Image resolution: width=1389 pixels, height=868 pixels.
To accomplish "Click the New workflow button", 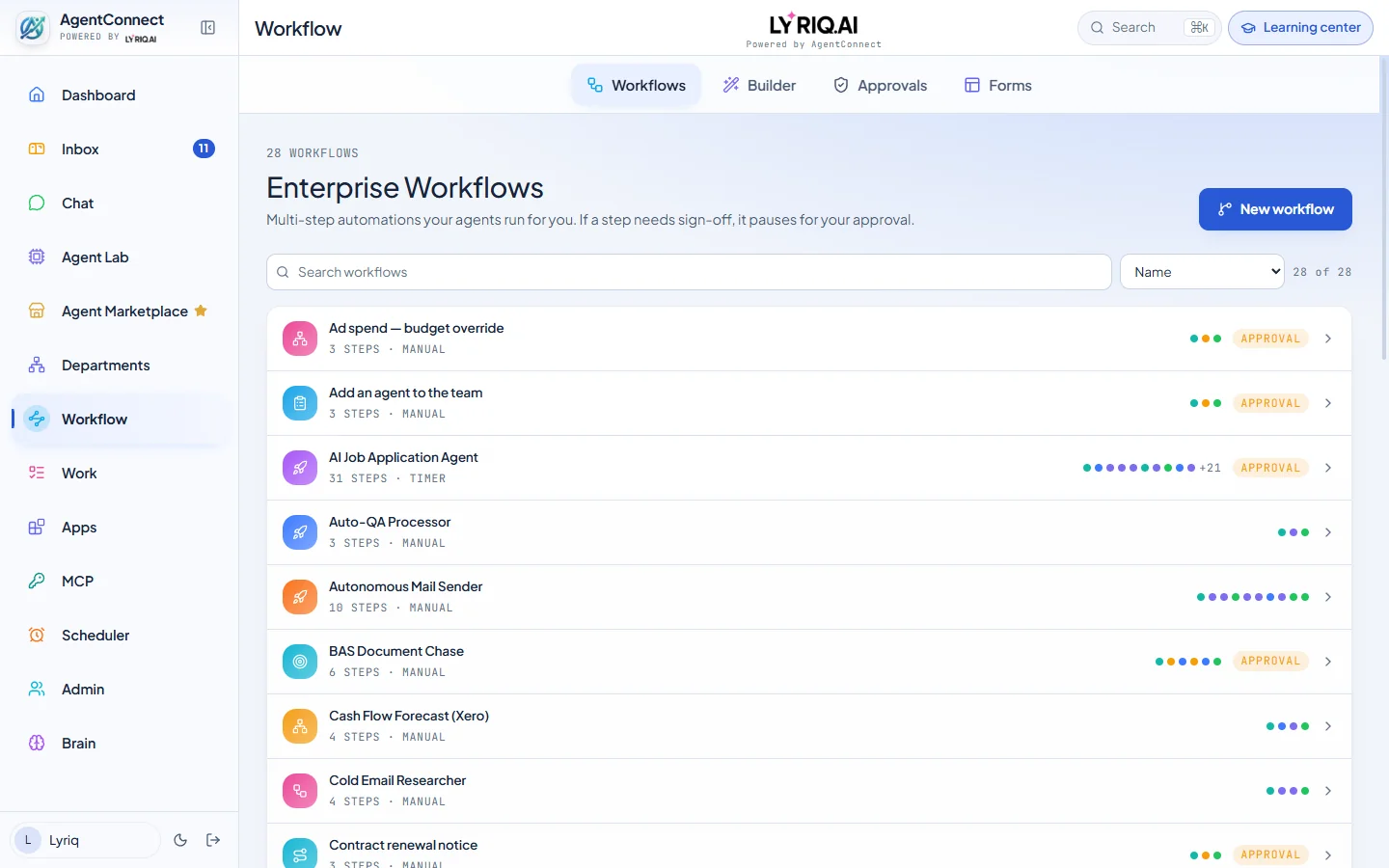I will (x=1275, y=209).
